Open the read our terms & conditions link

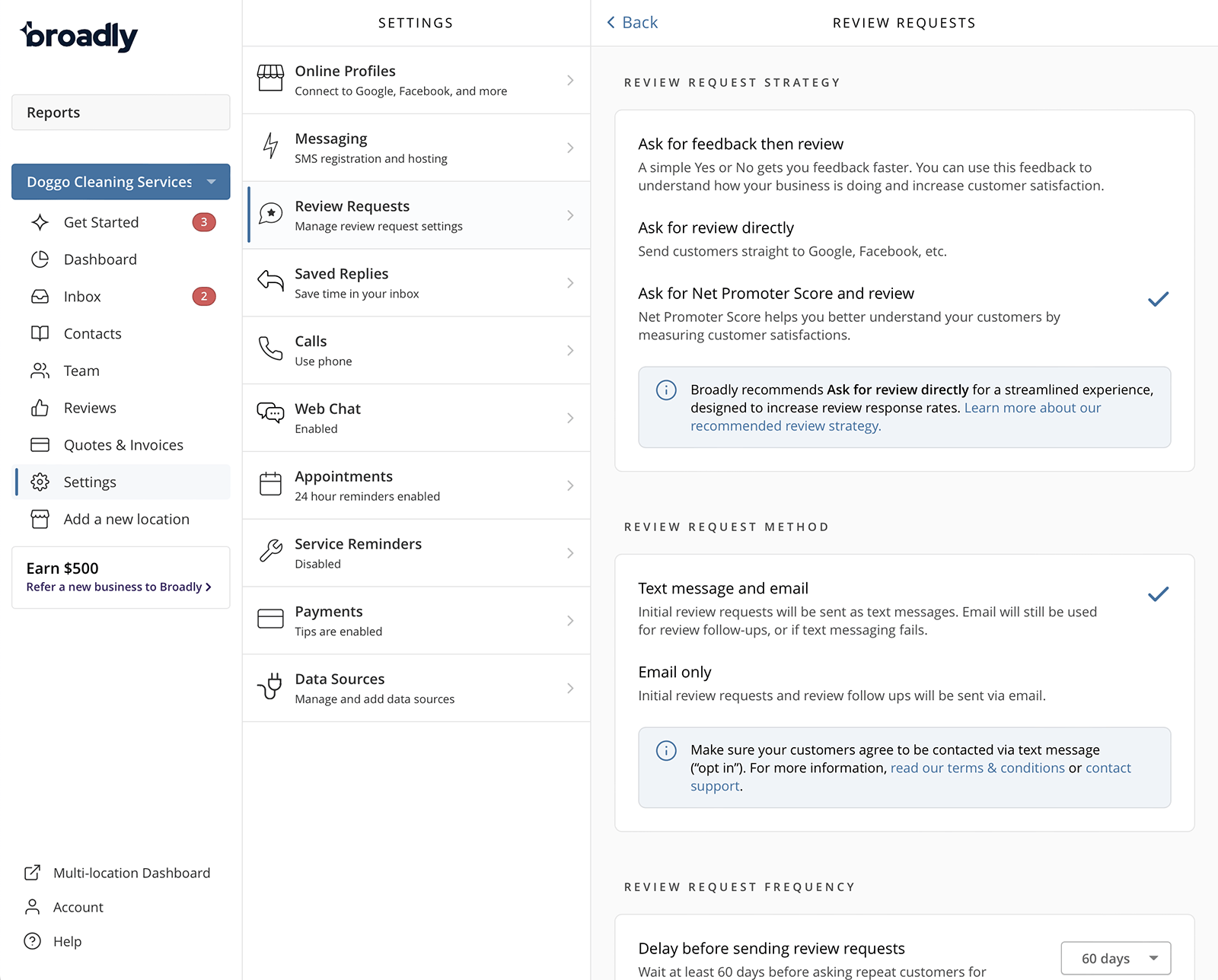point(977,768)
